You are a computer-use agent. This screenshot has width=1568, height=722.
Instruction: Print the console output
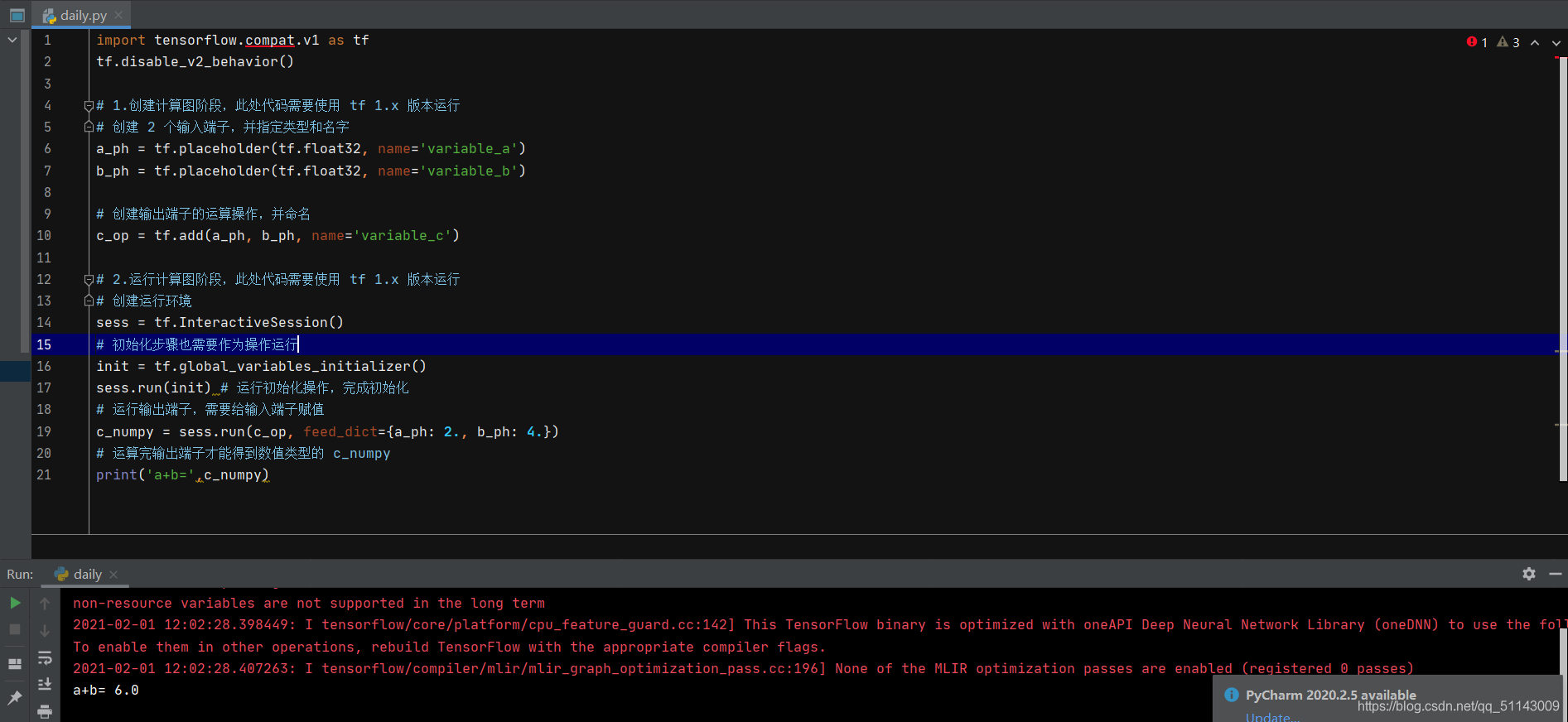pos(45,711)
